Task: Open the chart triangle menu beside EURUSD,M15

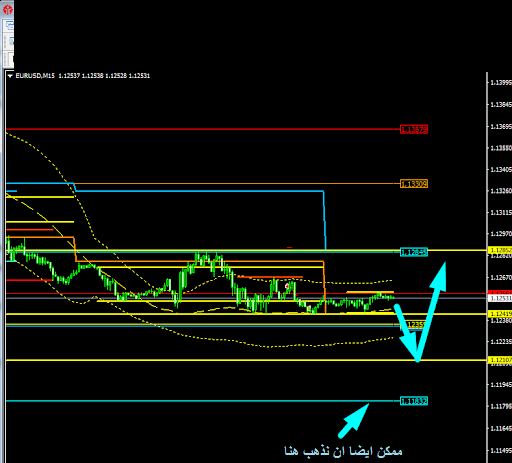Action: coord(10,76)
